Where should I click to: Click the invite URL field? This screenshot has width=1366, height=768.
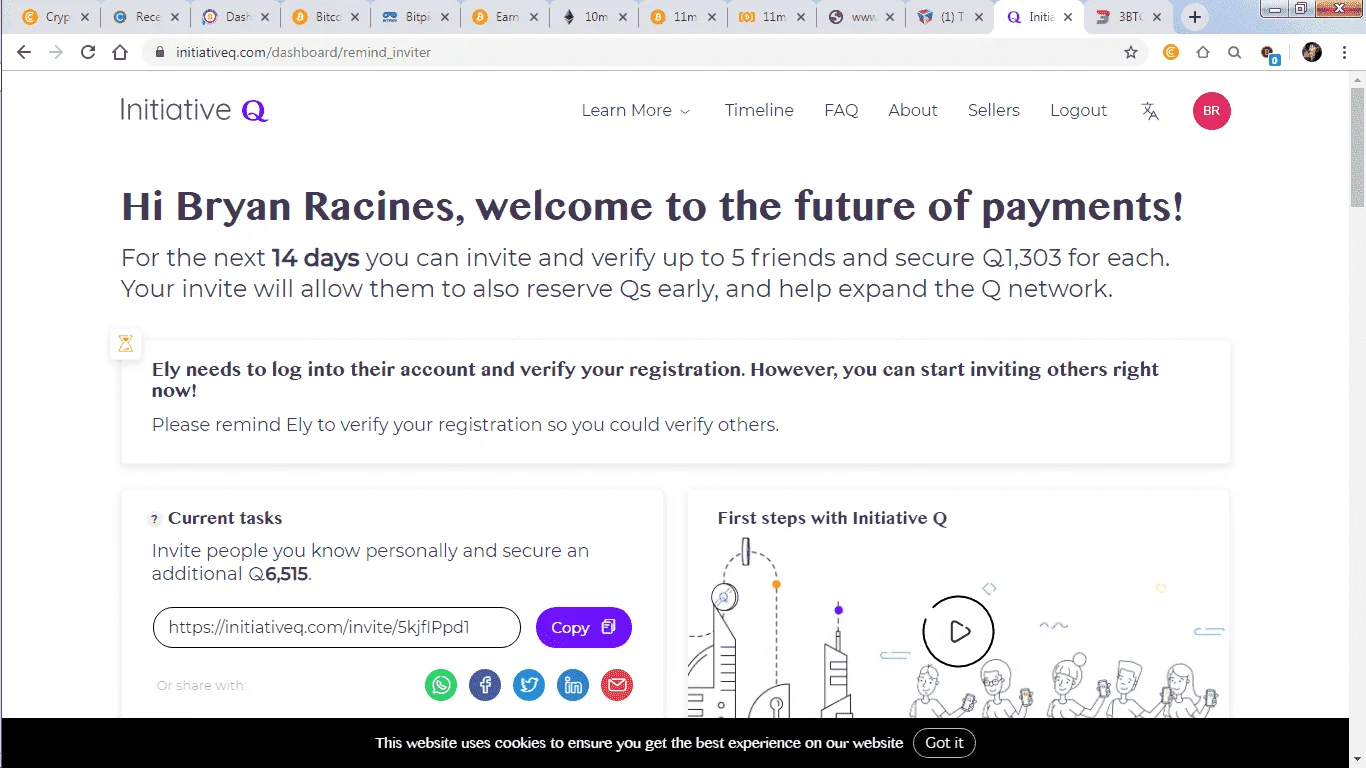337,628
